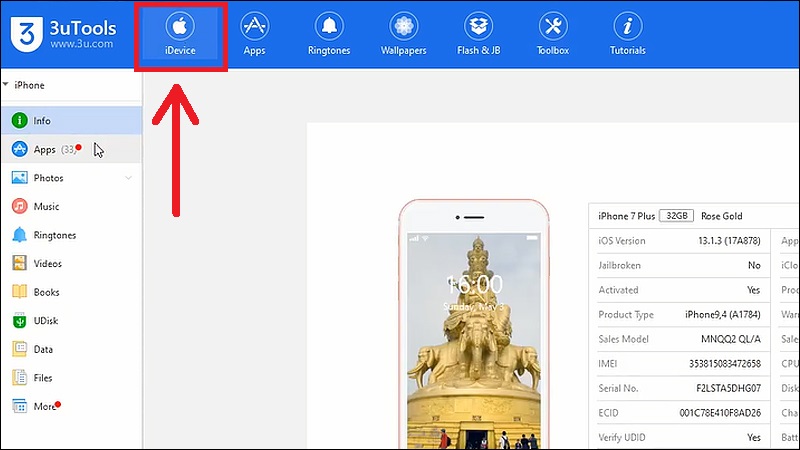This screenshot has height=450, width=800.
Task: Open the Flash & JB tab
Action: 479,35
